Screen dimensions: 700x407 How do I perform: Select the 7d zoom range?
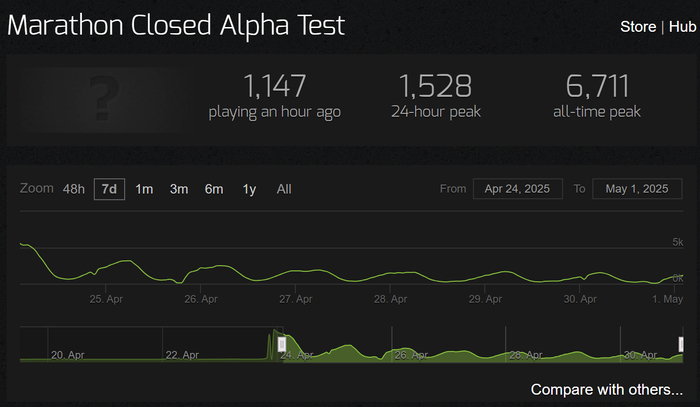[x=109, y=189]
